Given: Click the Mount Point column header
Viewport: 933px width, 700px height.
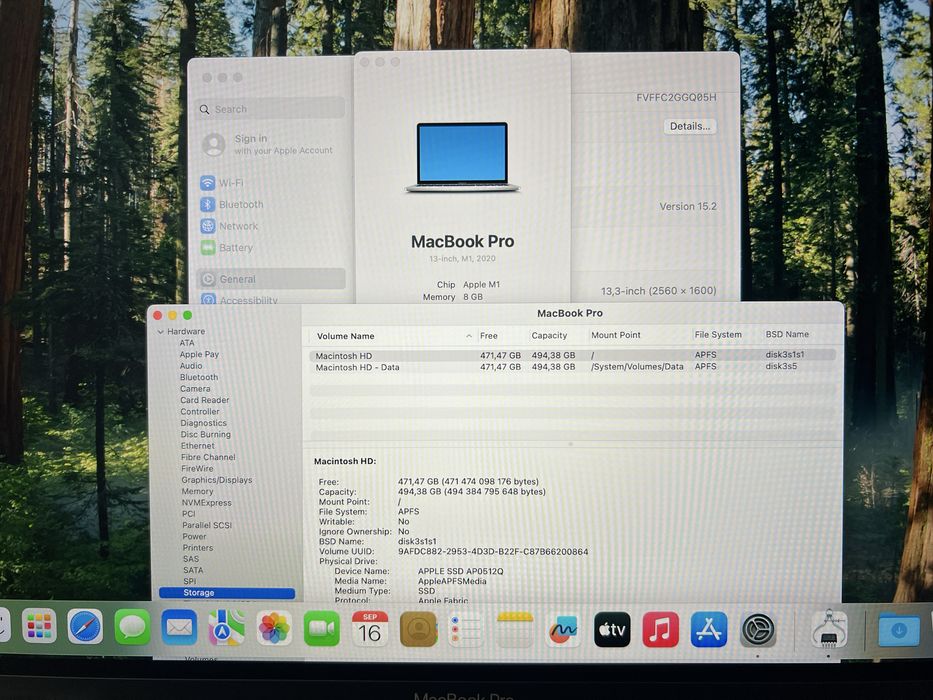Looking at the screenshot, I should [x=616, y=335].
